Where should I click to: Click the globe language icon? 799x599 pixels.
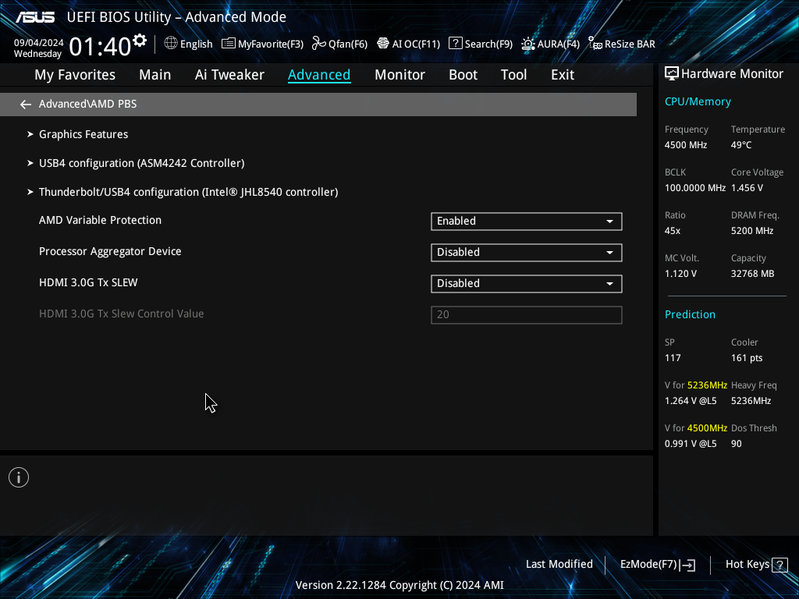(x=171, y=43)
